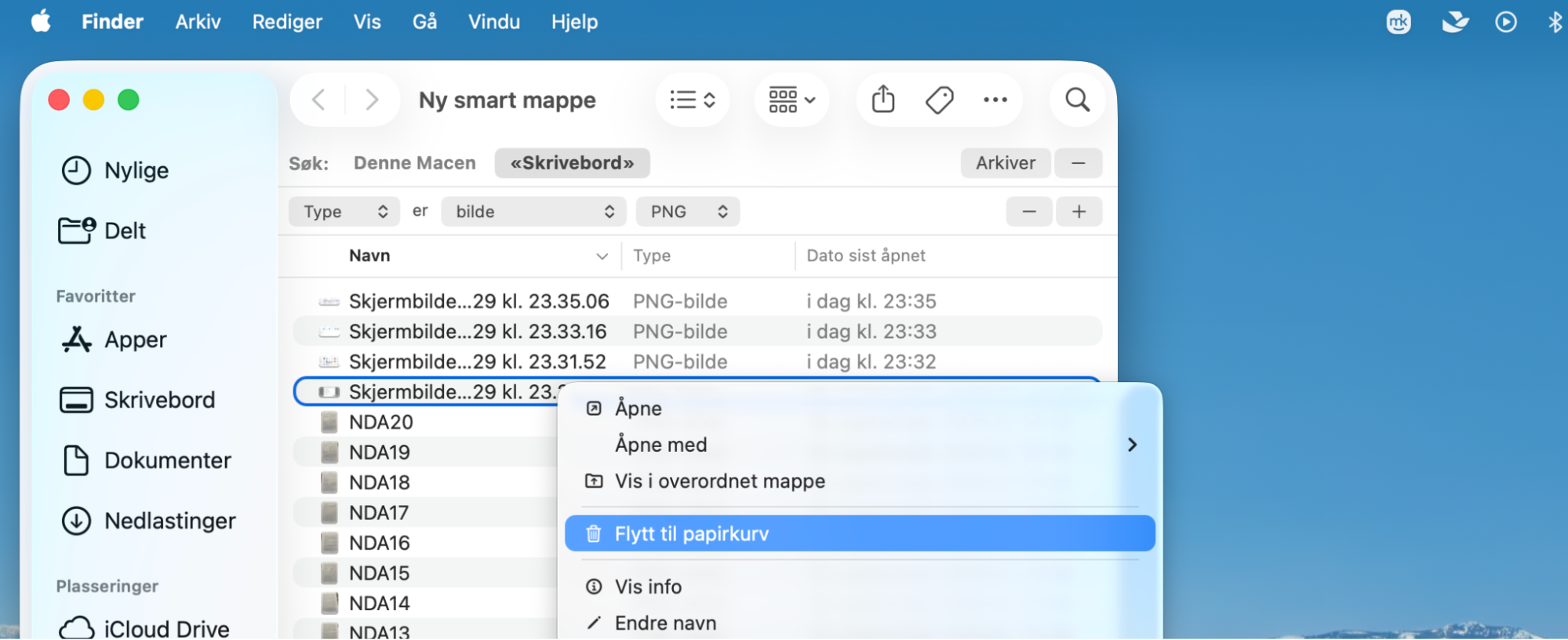
Task: Select 'Vis info' in context menu
Action: (860, 587)
